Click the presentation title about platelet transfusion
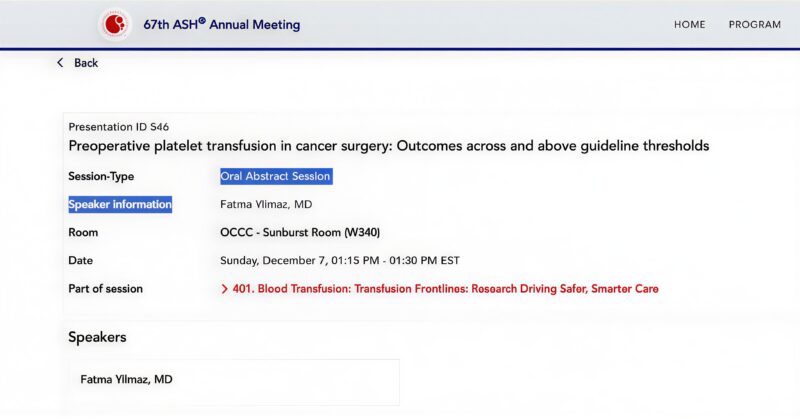 pos(388,146)
